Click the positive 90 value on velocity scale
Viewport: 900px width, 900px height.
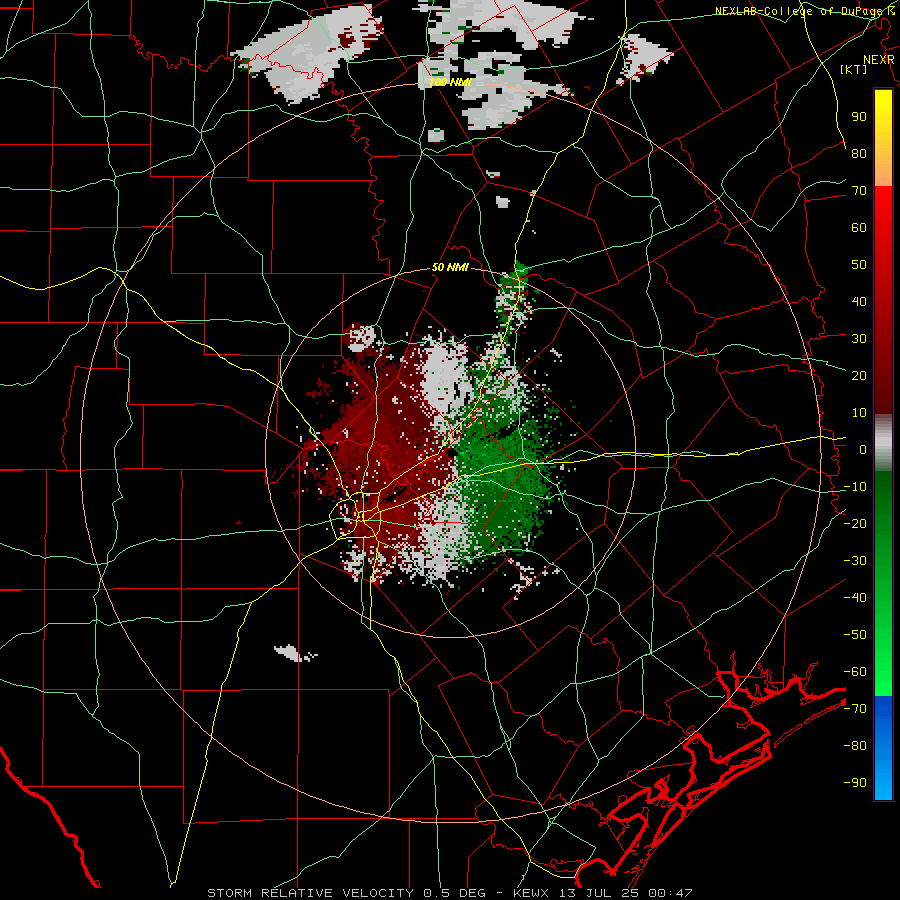click(x=859, y=117)
